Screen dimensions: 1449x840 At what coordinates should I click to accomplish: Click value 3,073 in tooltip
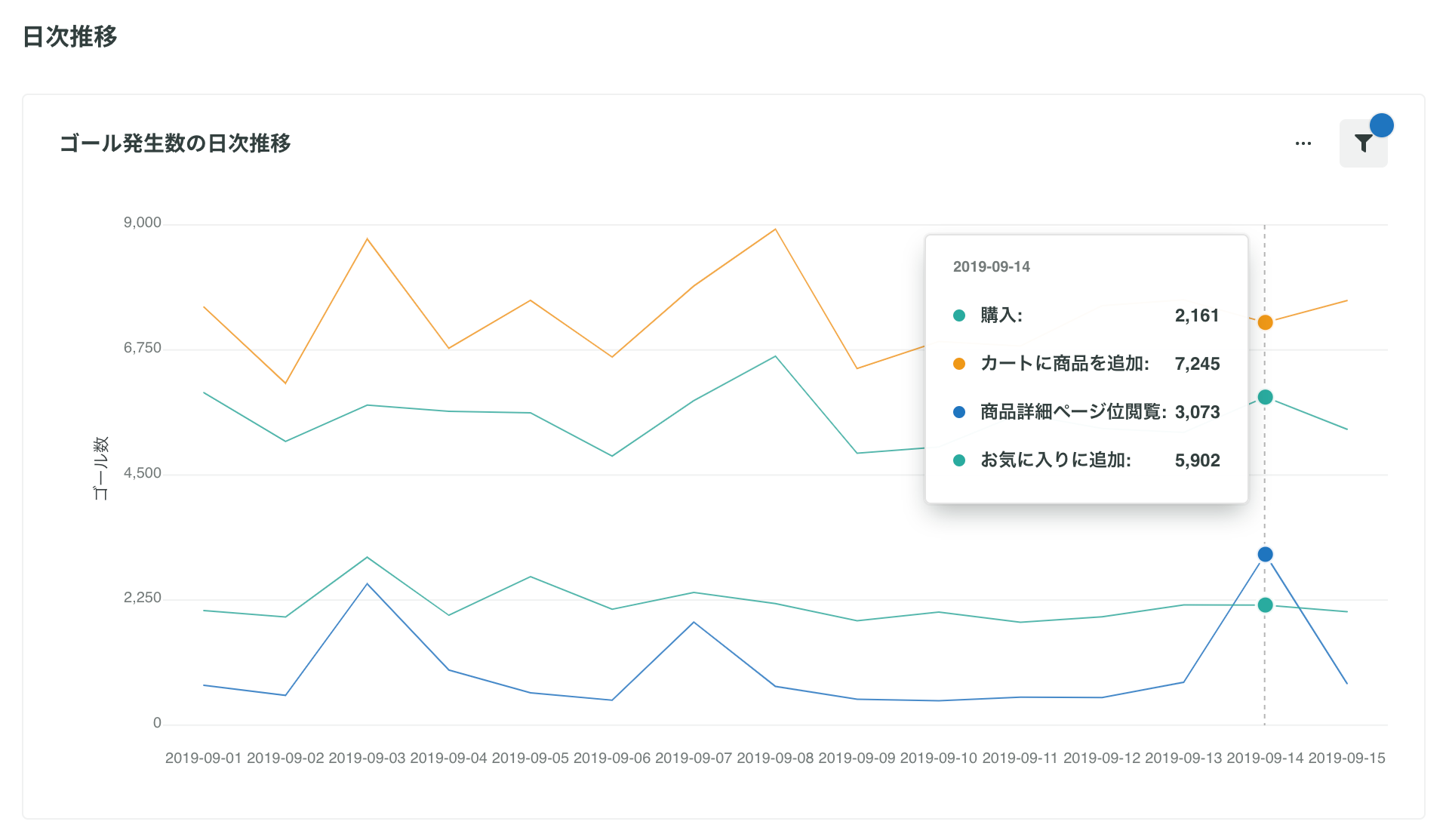click(x=1197, y=412)
